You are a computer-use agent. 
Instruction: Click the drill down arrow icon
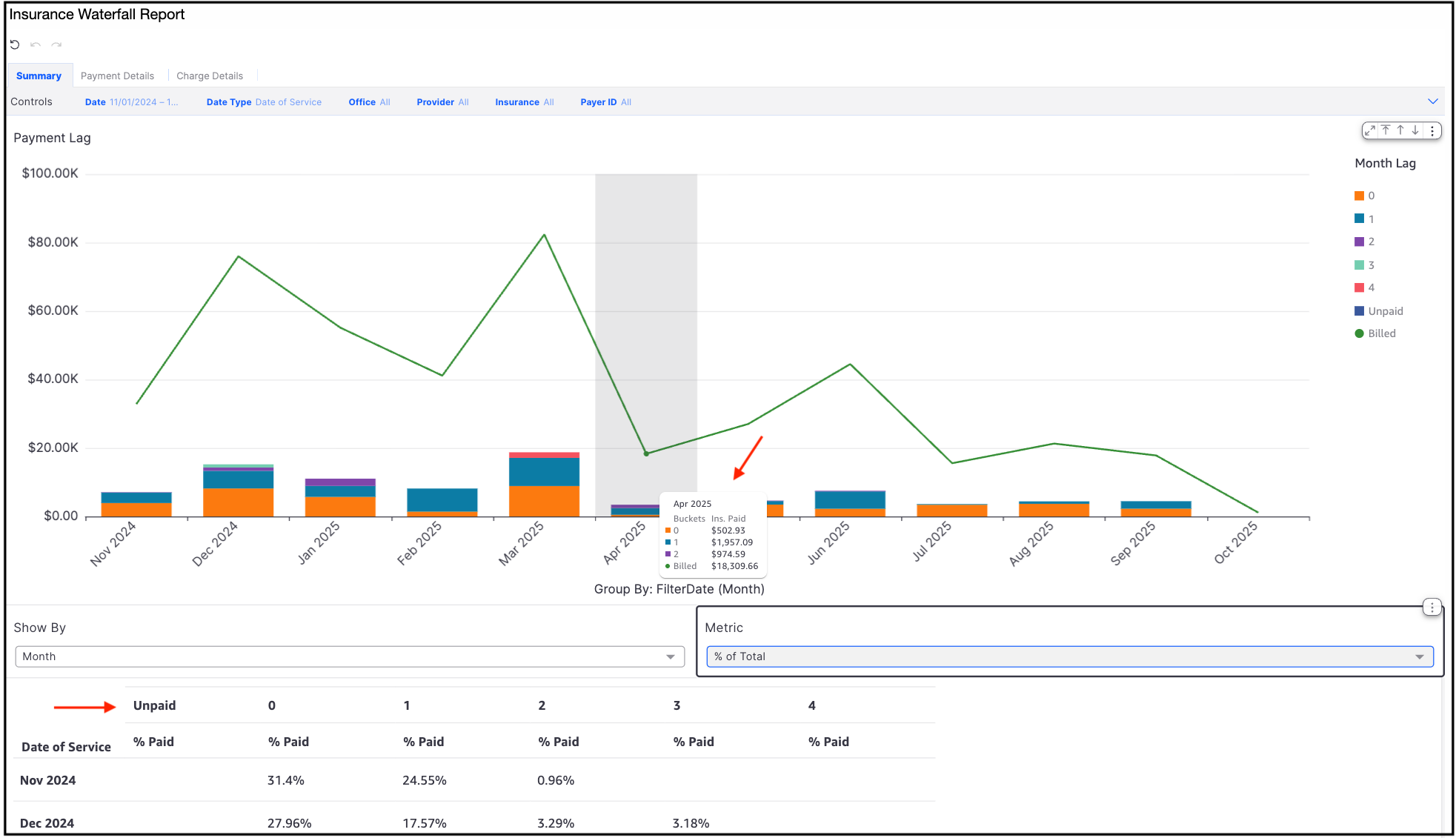coord(1415,130)
